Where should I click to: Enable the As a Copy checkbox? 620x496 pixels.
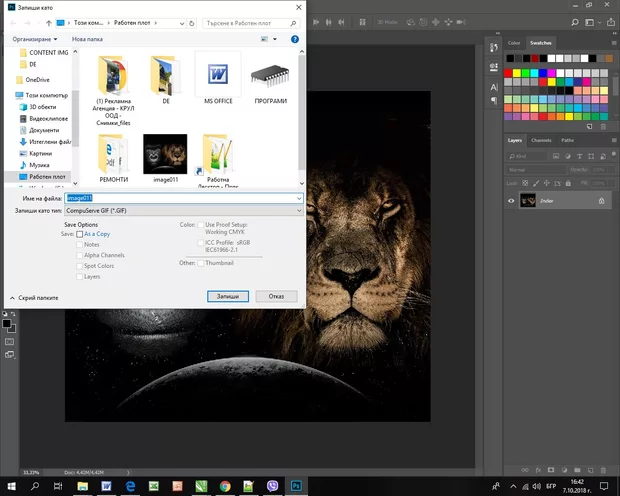[x=80, y=234]
